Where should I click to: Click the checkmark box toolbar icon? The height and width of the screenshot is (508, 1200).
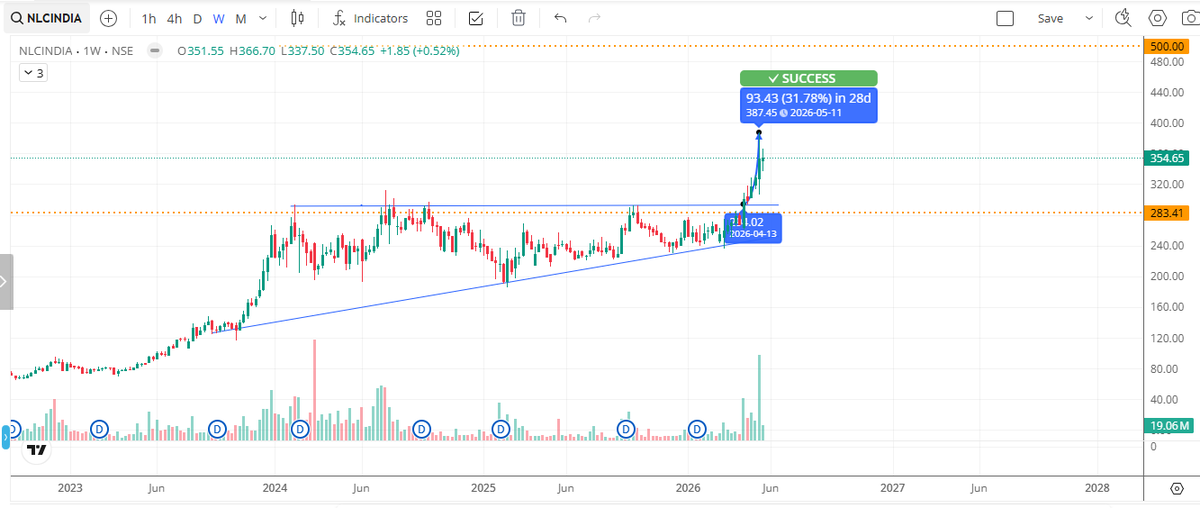coord(476,18)
